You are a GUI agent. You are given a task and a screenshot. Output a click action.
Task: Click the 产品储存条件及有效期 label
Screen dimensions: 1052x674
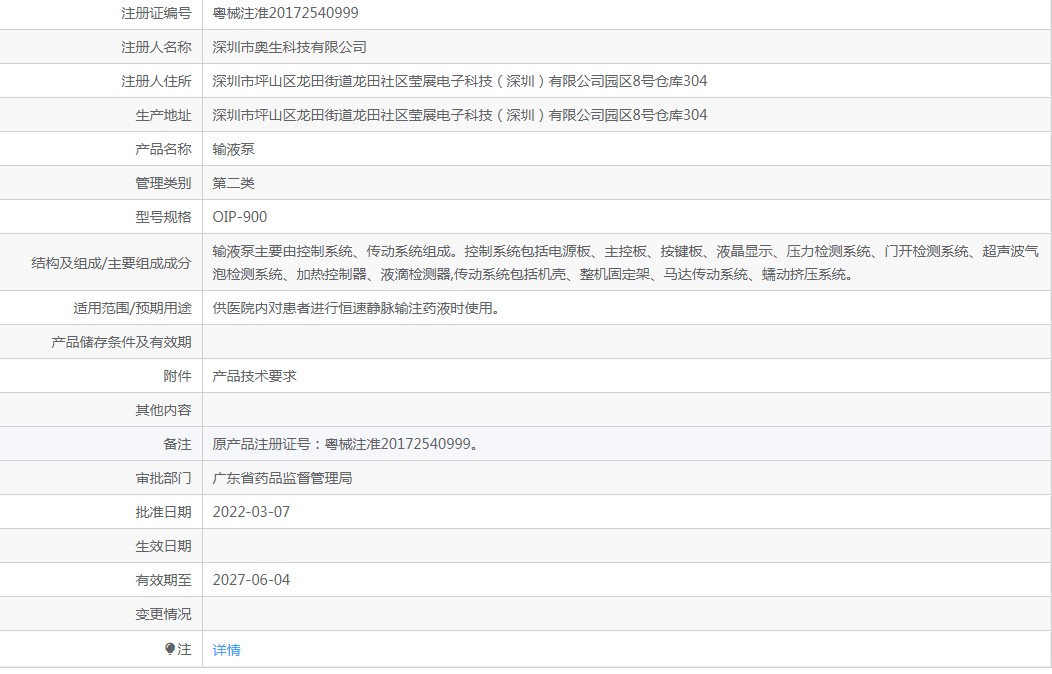click(121, 342)
